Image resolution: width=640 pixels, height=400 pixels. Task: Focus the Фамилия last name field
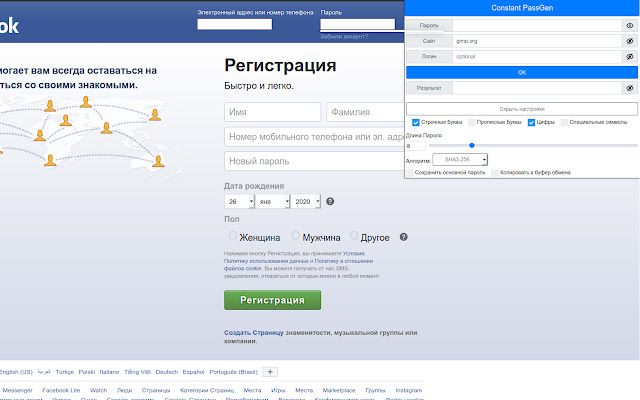tap(365, 112)
